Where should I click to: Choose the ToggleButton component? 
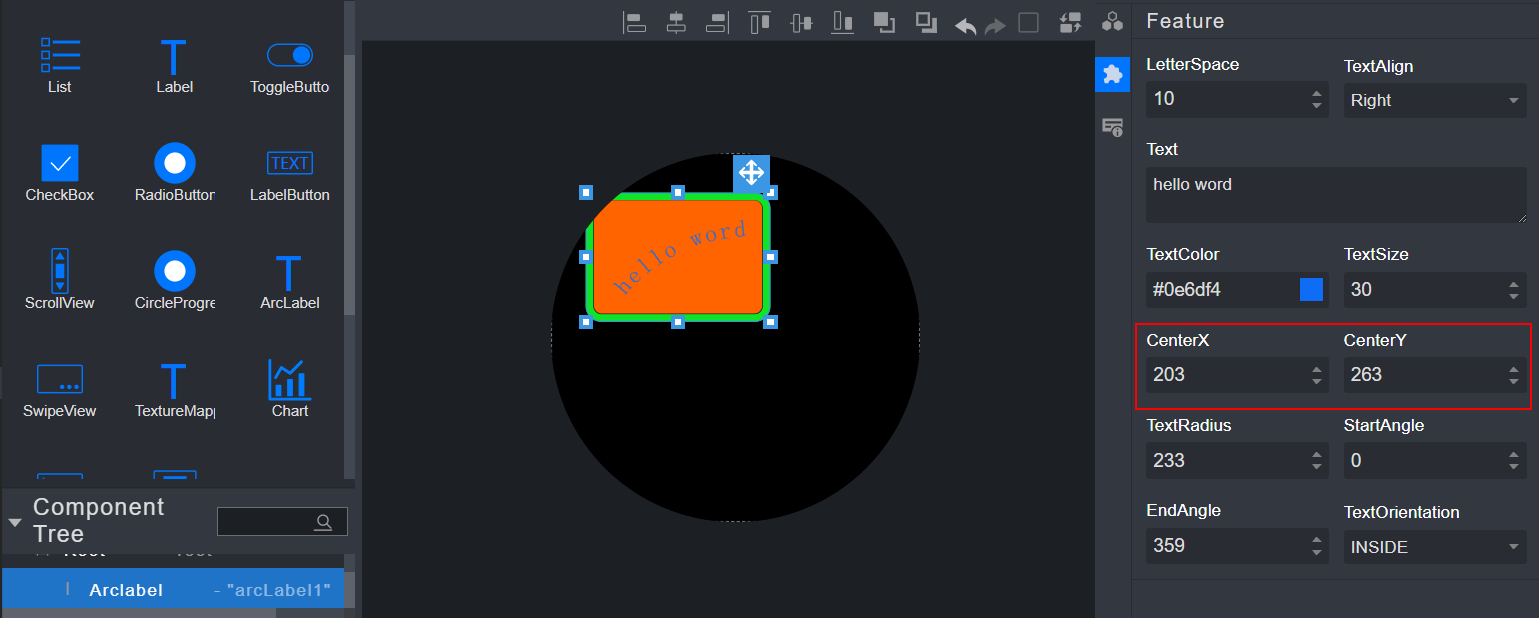point(289,65)
